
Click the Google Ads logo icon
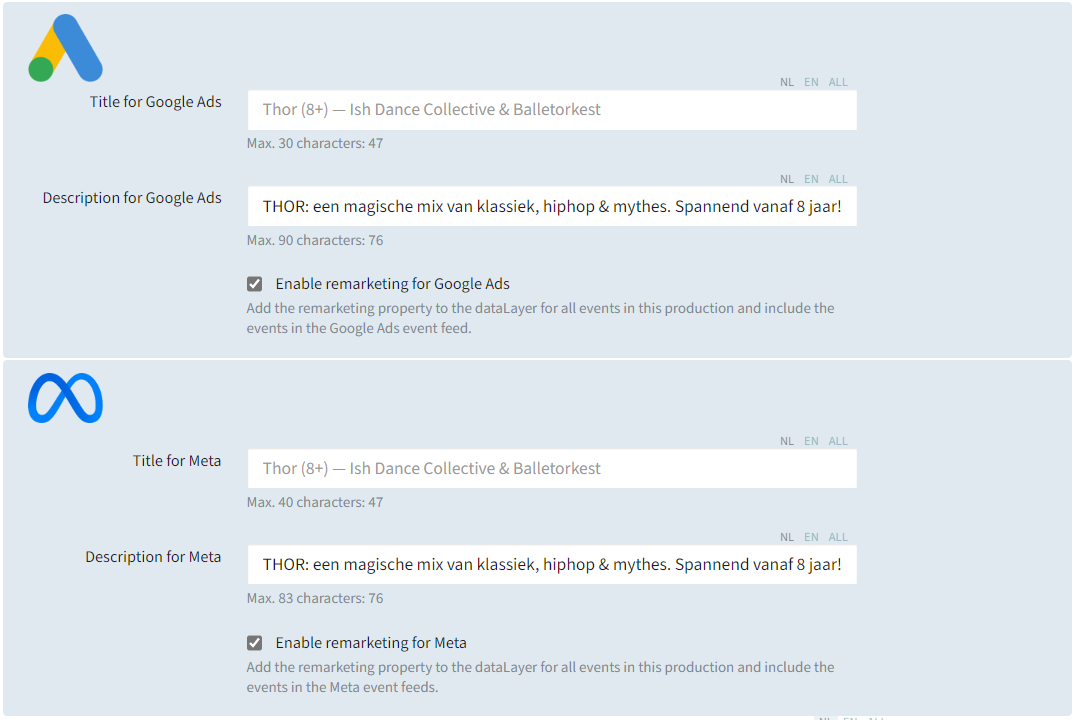(x=64, y=46)
